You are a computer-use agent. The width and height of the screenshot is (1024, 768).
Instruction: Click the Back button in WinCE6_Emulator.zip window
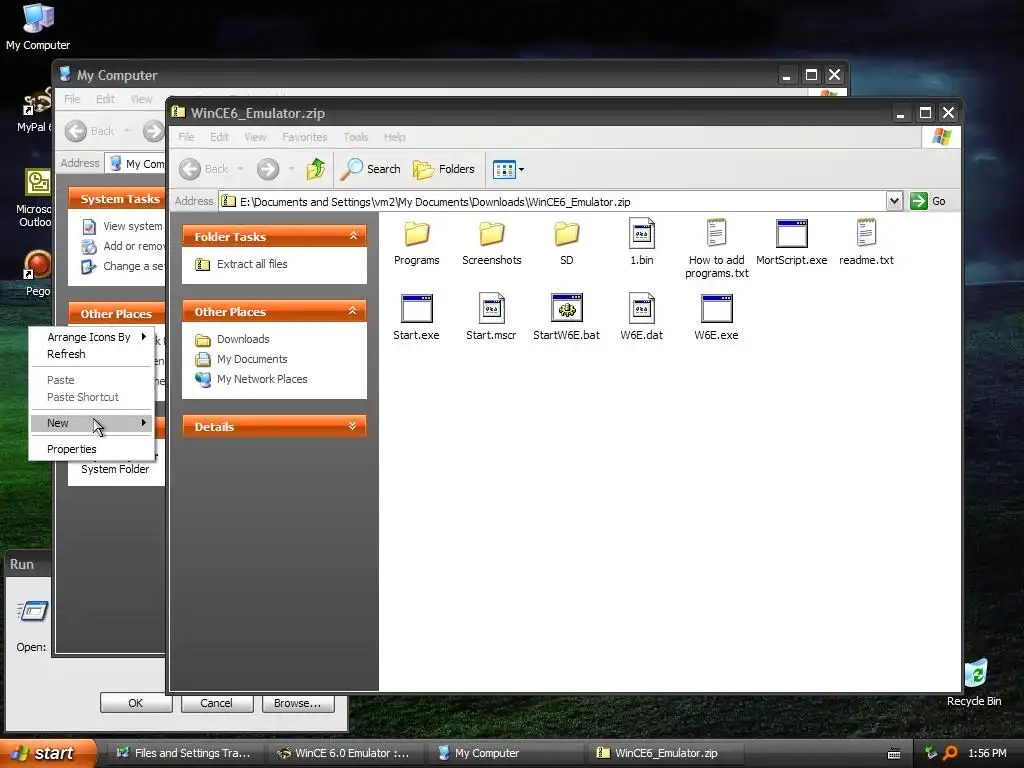[203, 169]
